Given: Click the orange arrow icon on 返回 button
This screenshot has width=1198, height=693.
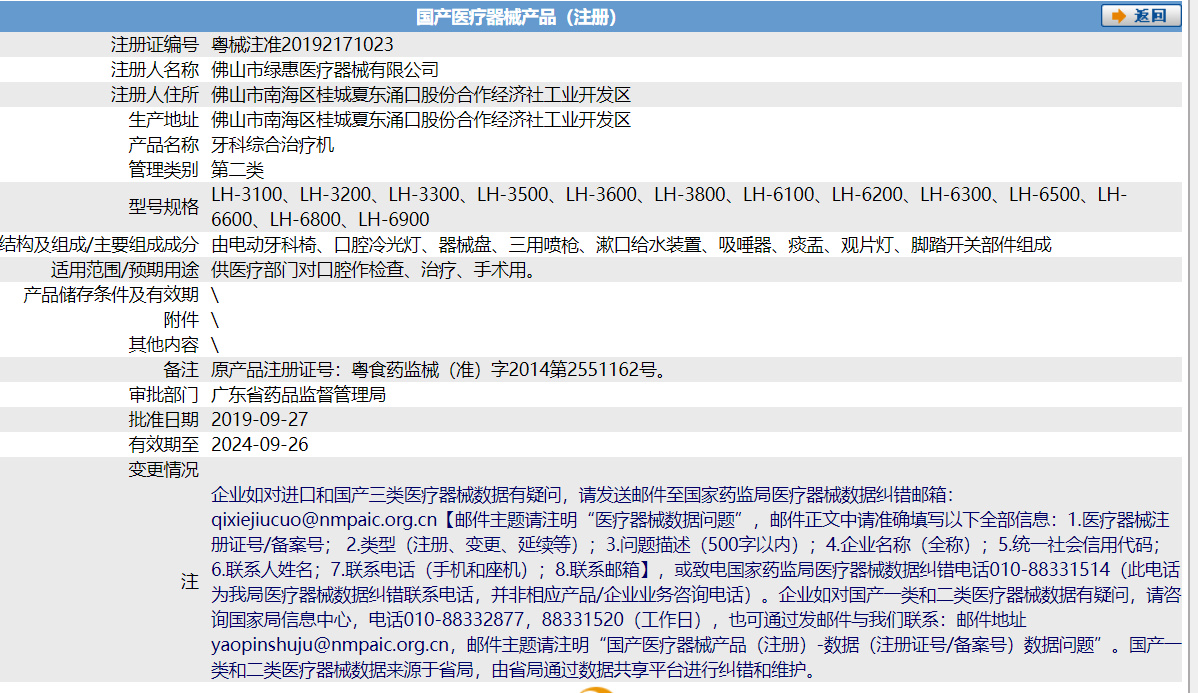Looking at the screenshot, I should 1118,16.
